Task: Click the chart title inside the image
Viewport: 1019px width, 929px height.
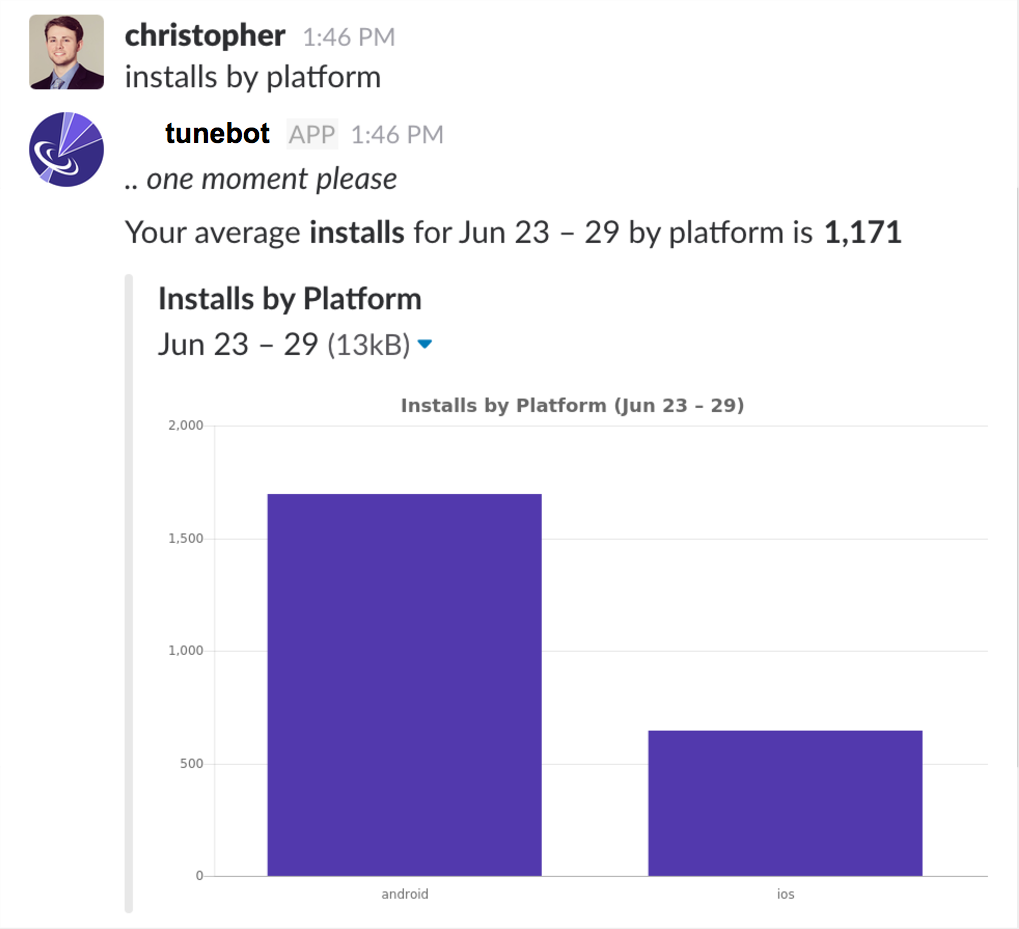Action: pyautogui.click(x=572, y=405)
